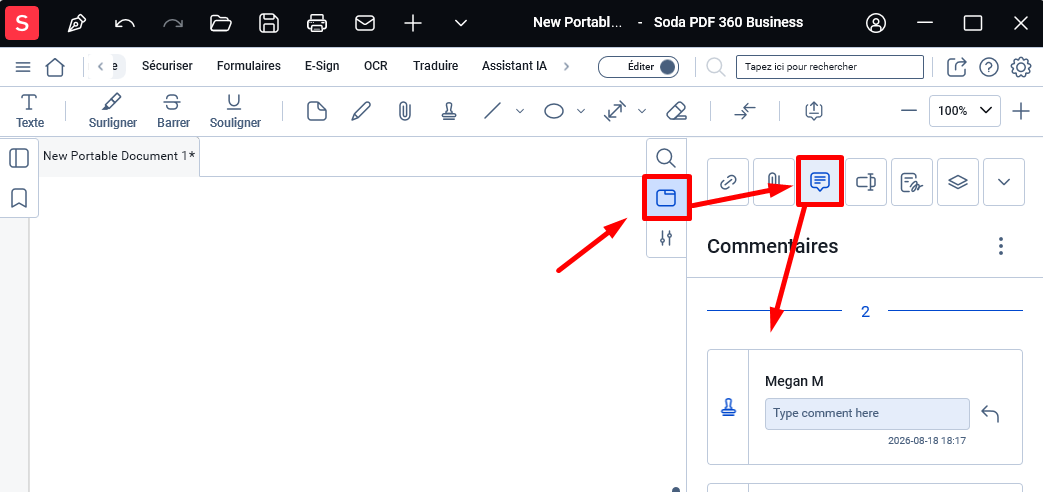Click the export comments icon

tap(813, 111)
